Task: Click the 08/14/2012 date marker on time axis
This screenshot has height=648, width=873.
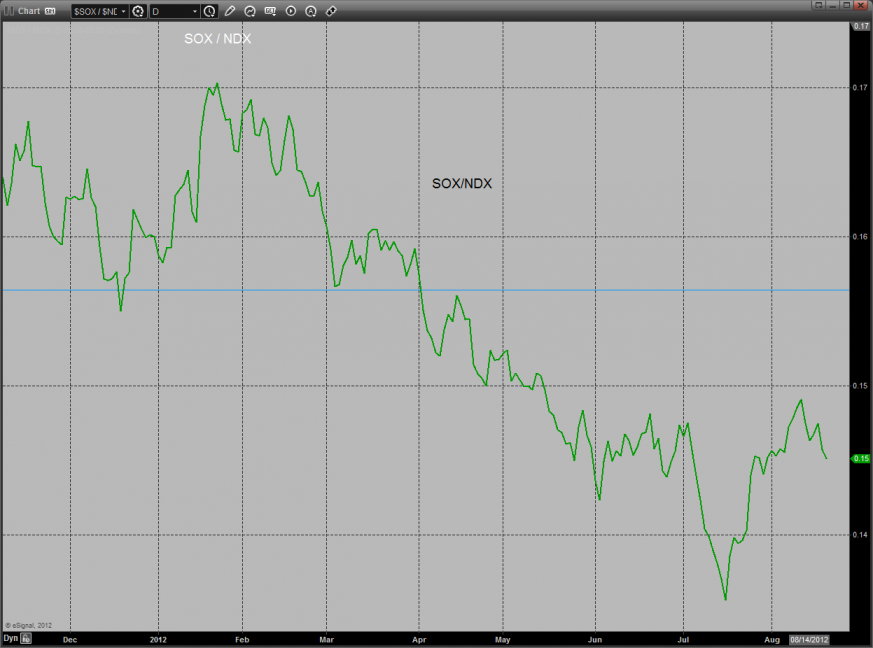Action: coord(808,637)
